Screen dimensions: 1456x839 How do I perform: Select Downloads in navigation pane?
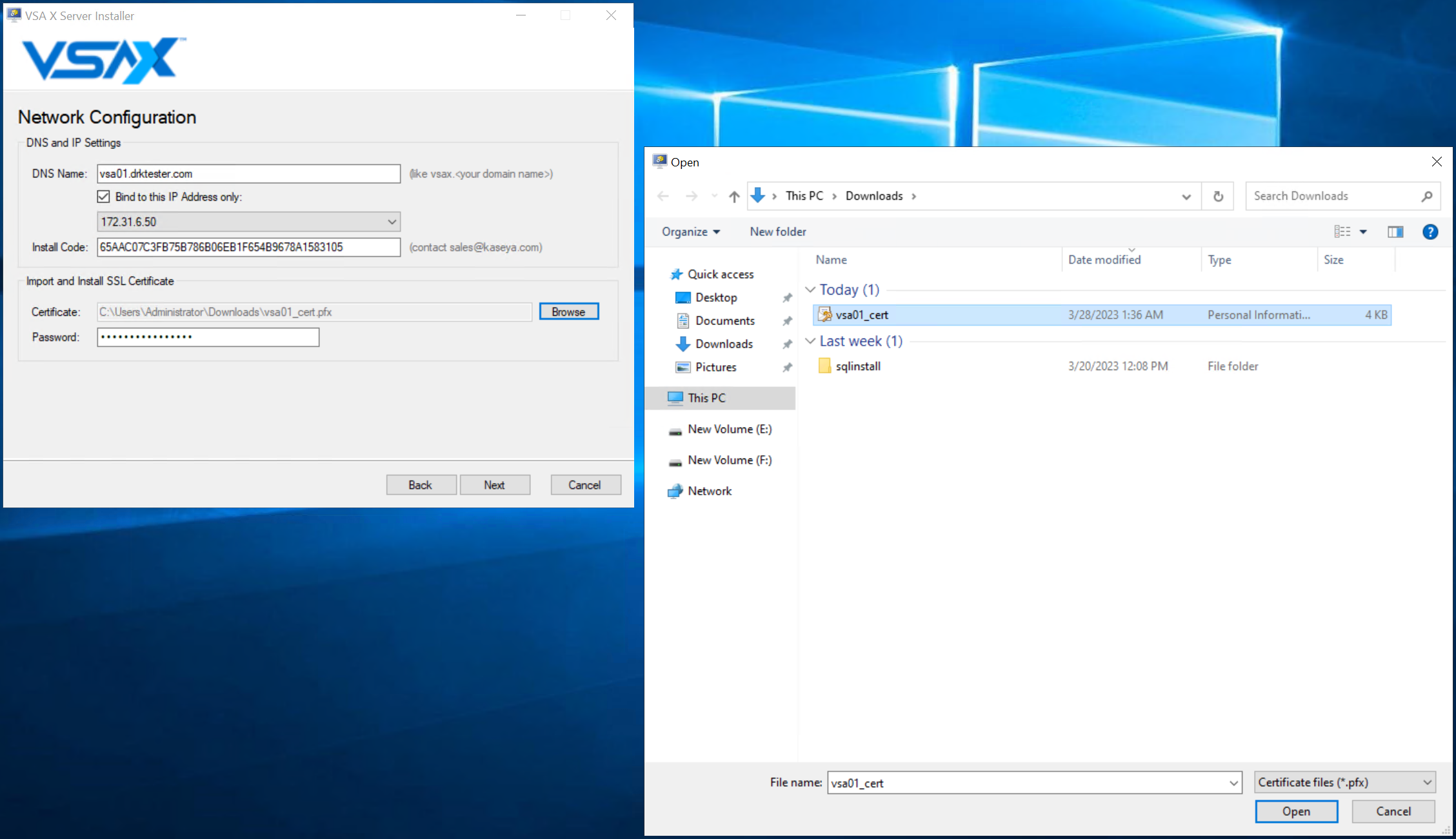[x=724, y=344]
